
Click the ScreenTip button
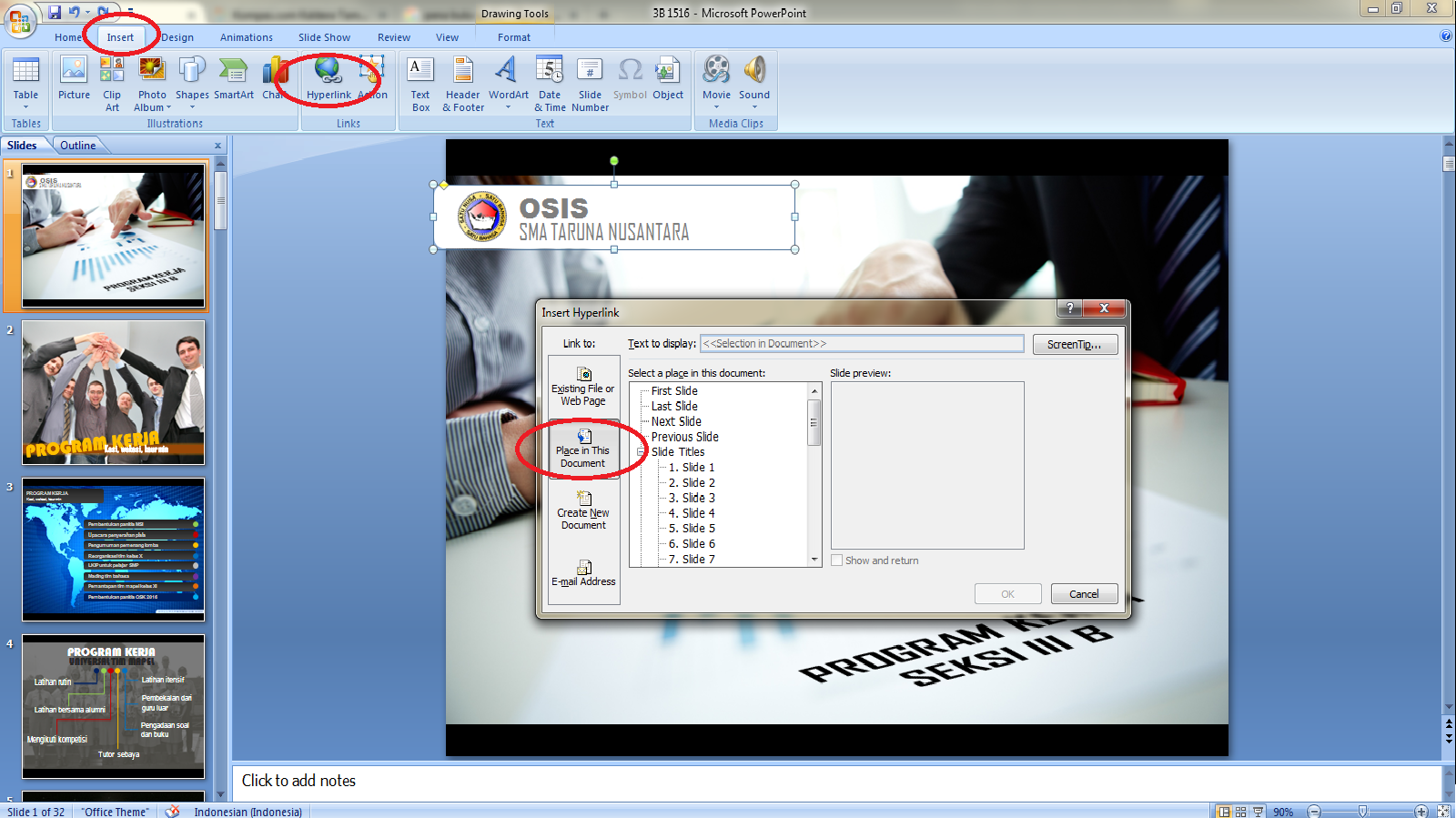[1074, 344]
